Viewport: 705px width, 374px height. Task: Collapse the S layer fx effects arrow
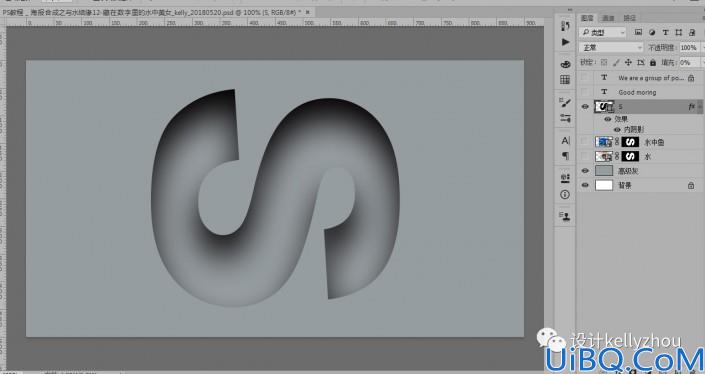pos(700,107)
